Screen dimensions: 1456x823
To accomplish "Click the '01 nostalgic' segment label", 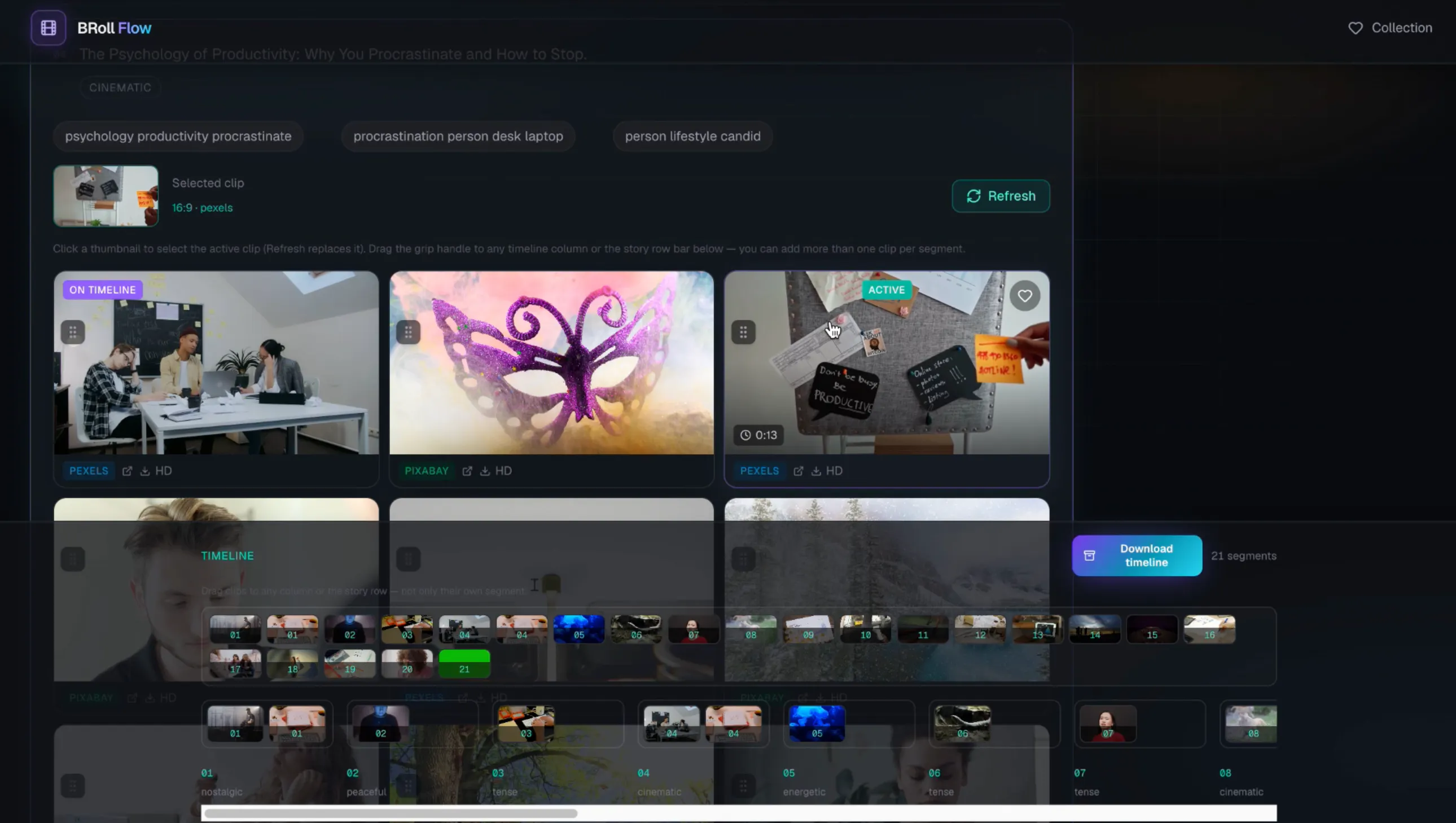I will [x=222, y=782].
